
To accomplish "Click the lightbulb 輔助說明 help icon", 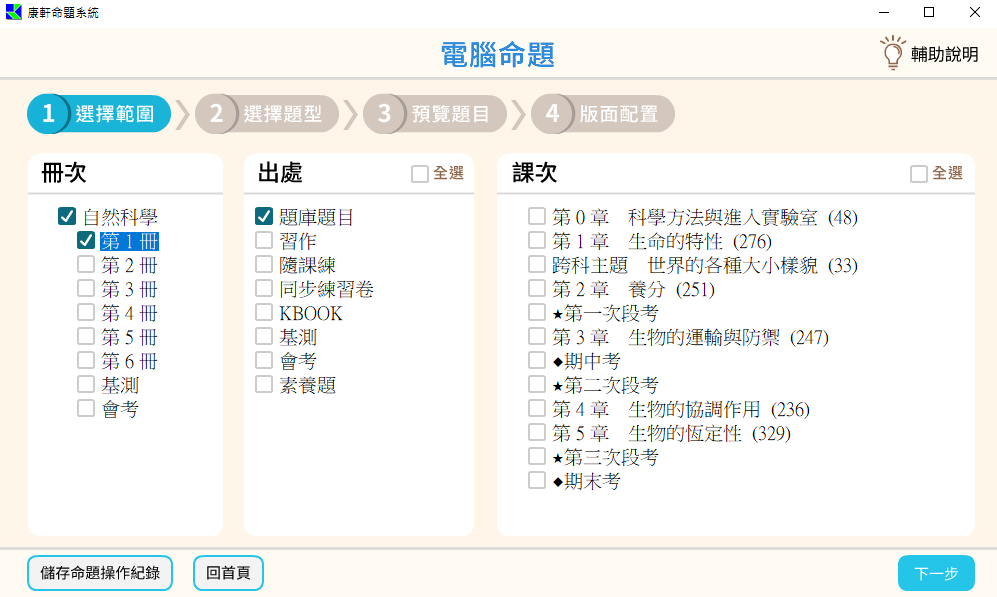I will point(891,53).
